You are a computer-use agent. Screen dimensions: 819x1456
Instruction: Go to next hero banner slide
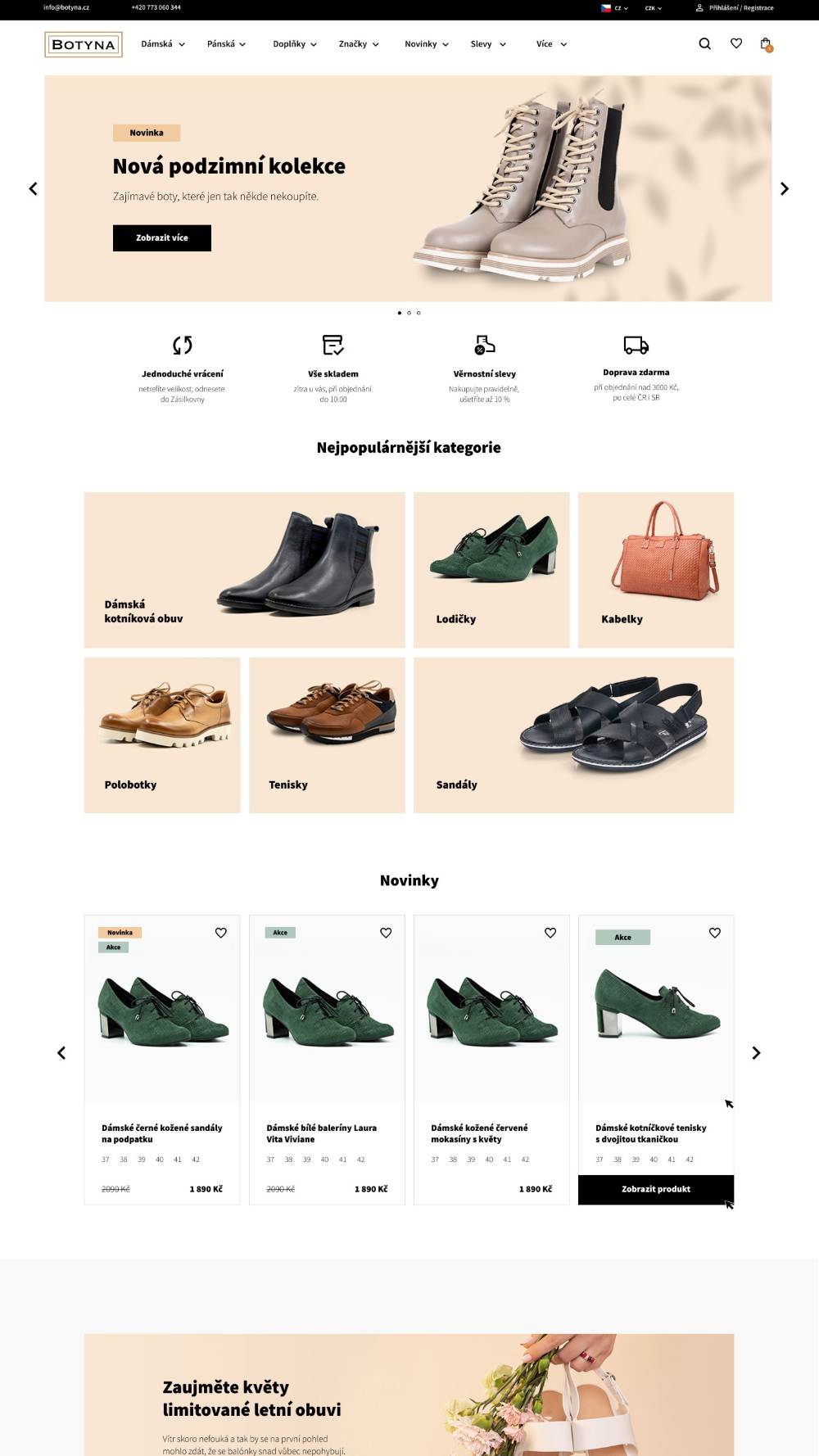[x=785, y=189]
